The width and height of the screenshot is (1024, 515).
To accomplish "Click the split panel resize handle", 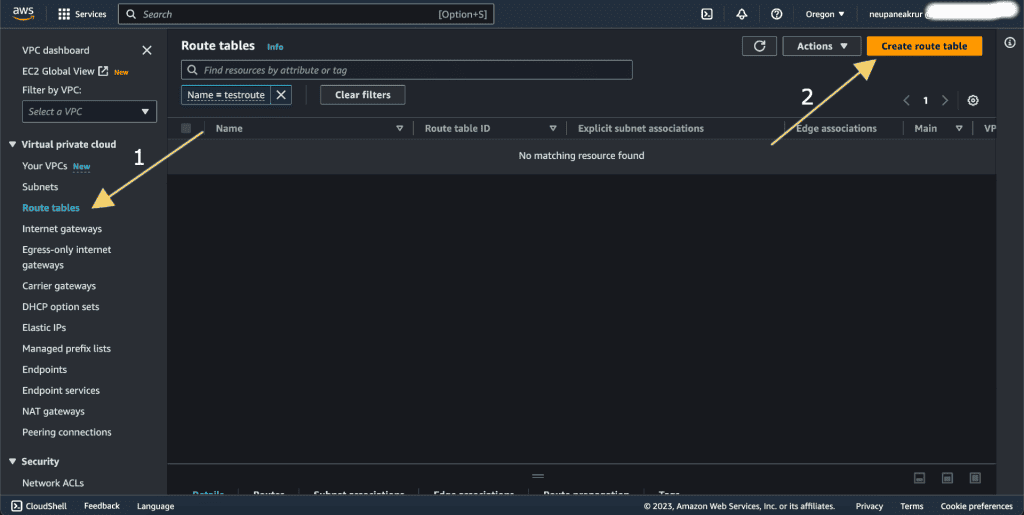I will tap(537, 476).
